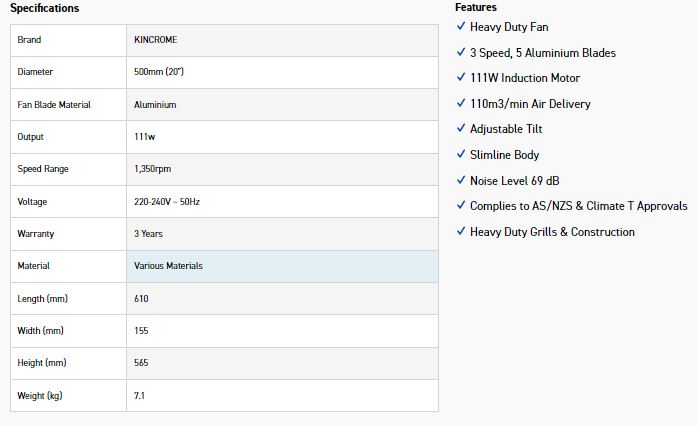Viewport: 698px width, 426px height.
Task: Select the 111w output value cell
Action: point(145,137)
